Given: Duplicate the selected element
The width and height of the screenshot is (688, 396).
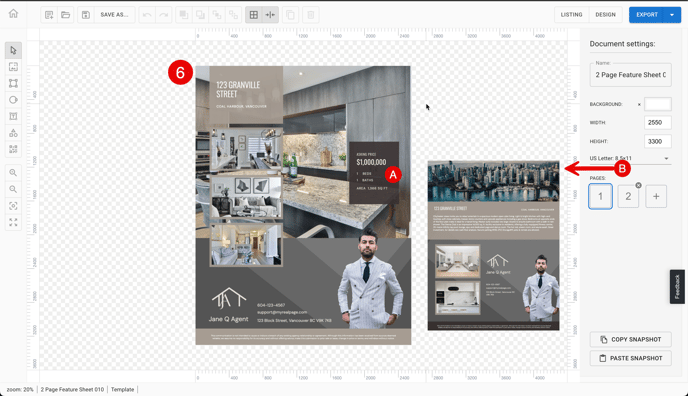Looking at the screenshot, I should (290, 15).
